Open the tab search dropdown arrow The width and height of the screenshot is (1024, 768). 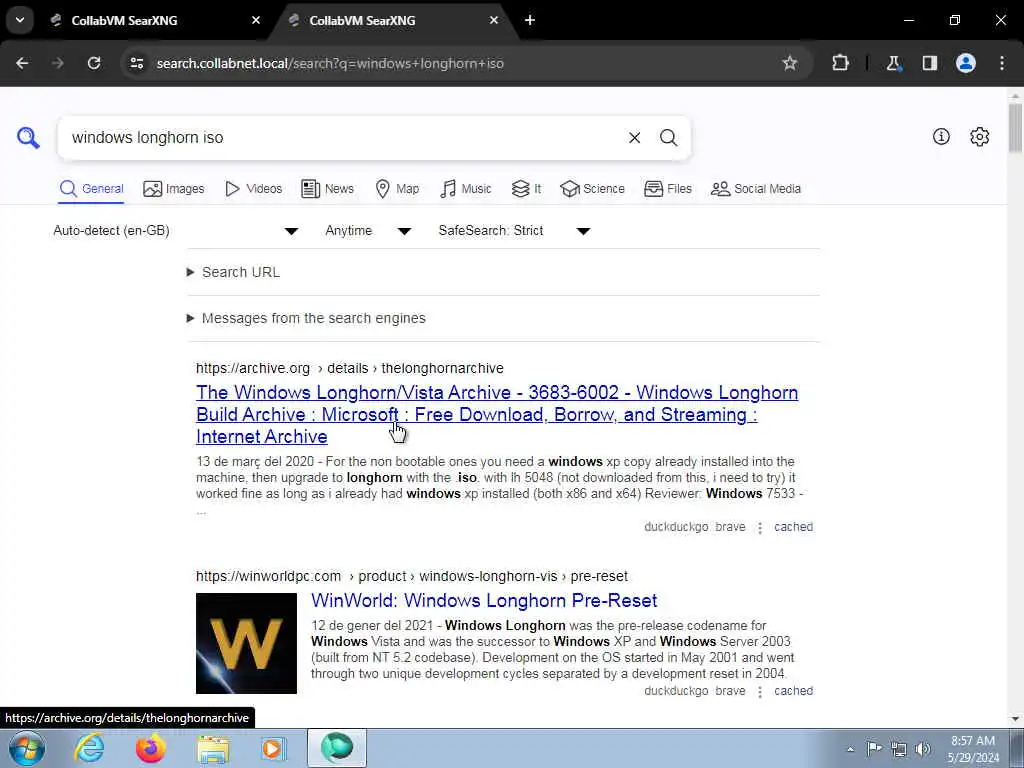(20, 20)
